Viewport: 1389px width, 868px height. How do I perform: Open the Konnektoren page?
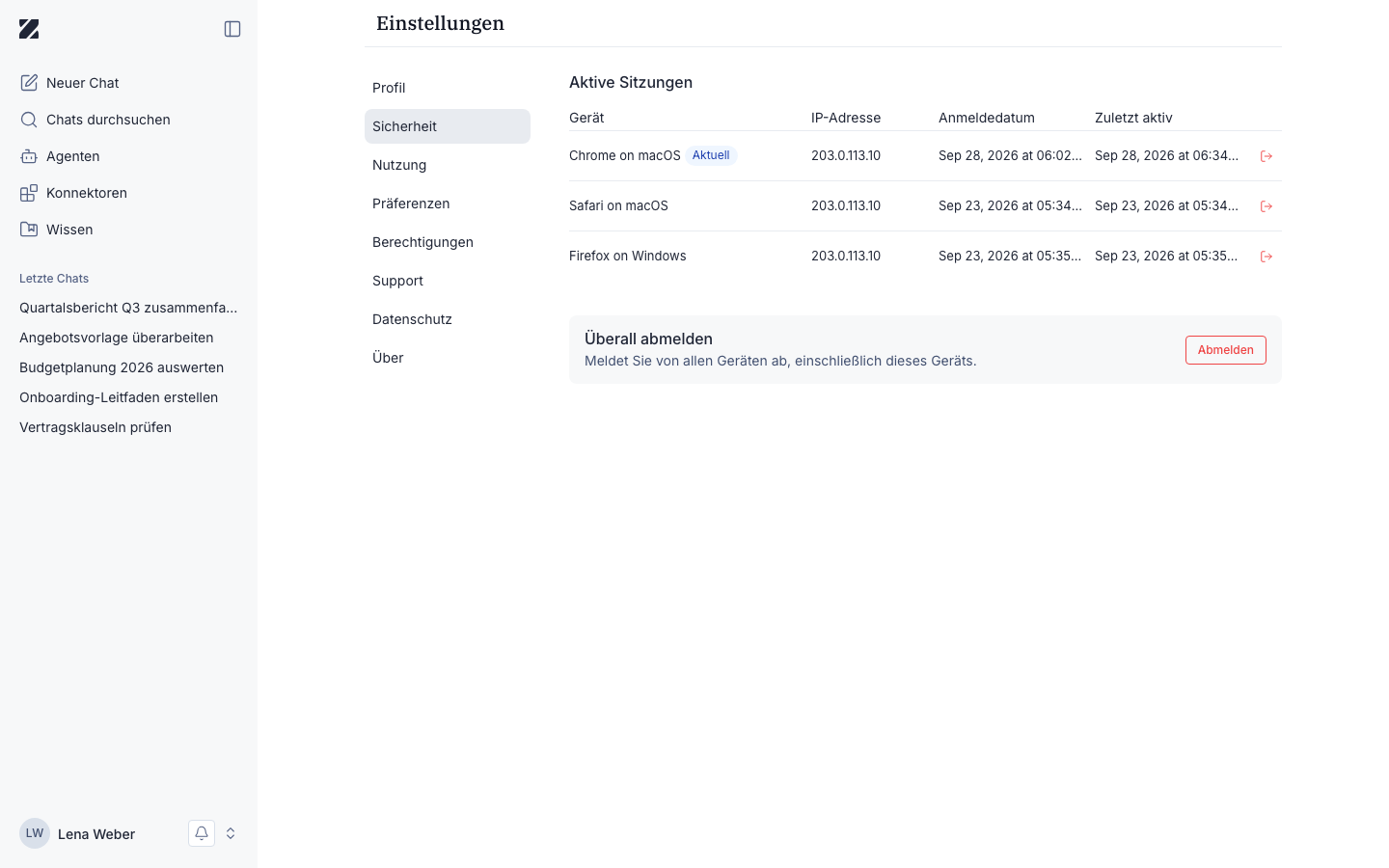click(128, 193)
